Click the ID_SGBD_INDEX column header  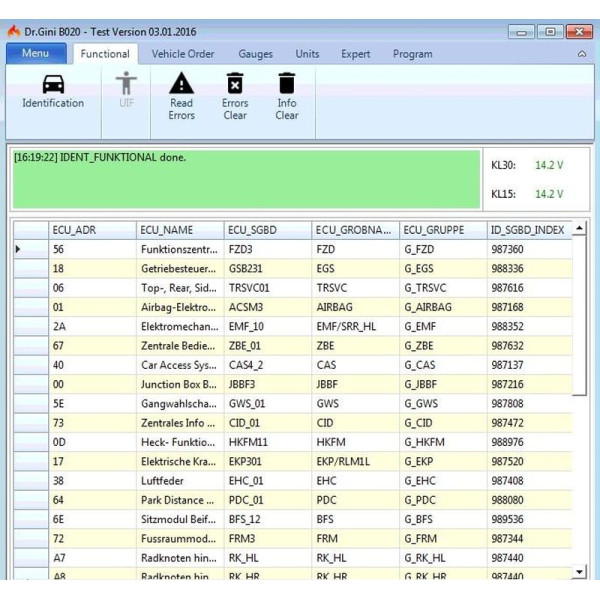(527, 230)
